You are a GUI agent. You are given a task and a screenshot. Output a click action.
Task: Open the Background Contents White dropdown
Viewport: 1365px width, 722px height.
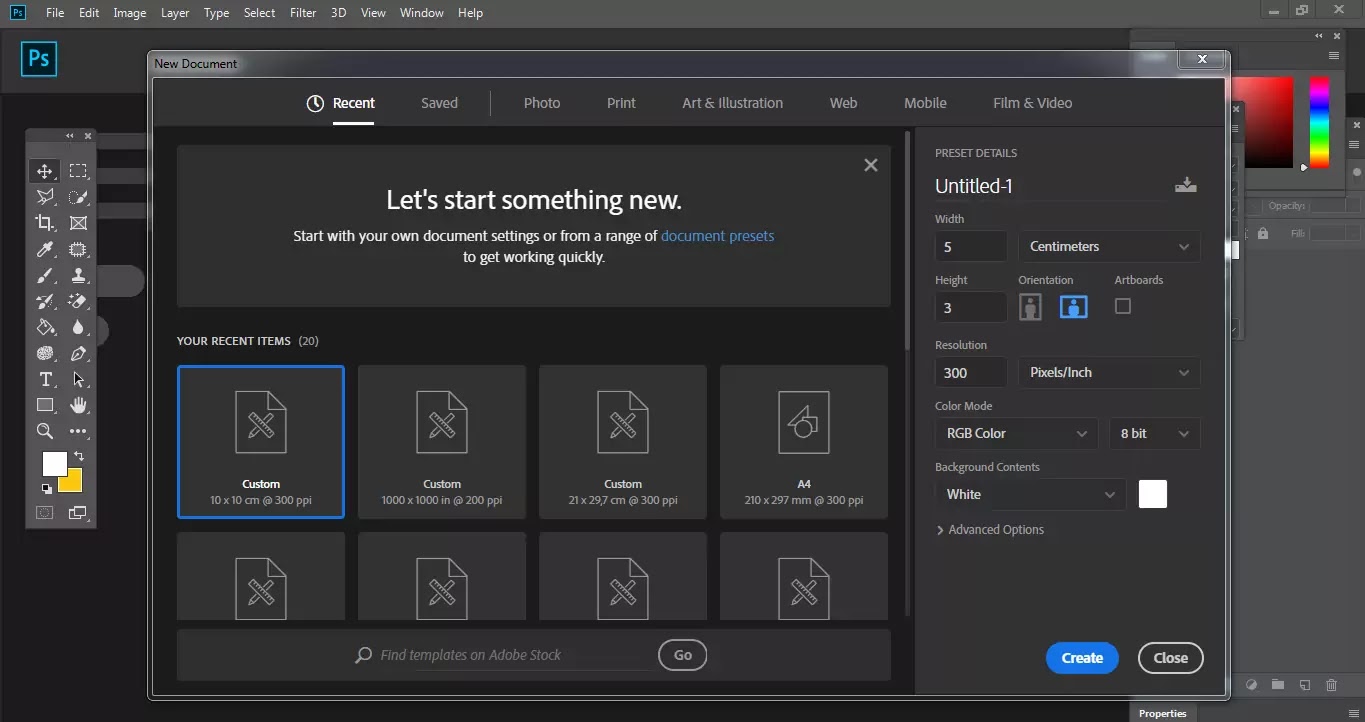pos(1030,494)
